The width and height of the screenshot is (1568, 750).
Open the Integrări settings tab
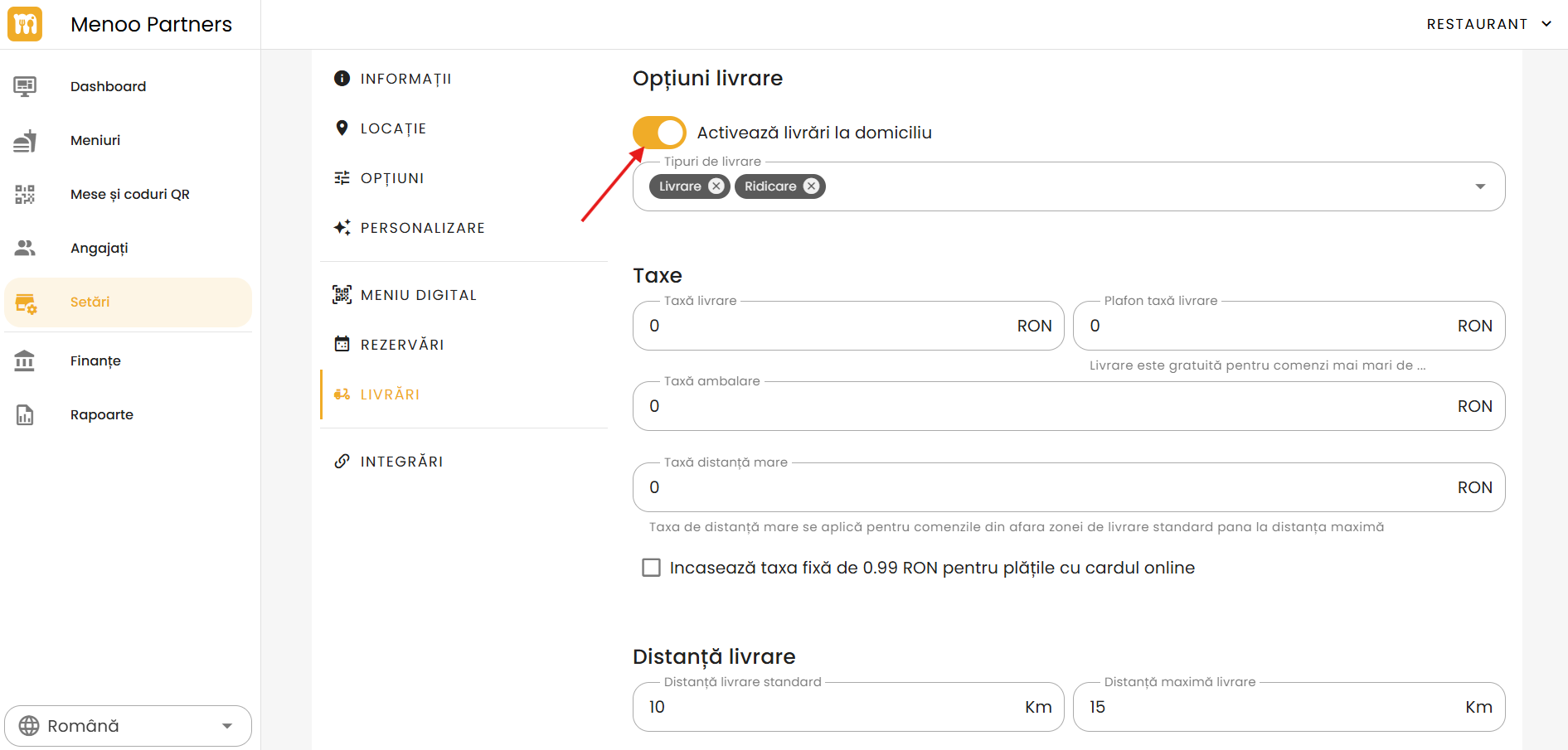(x=401, y=462)
